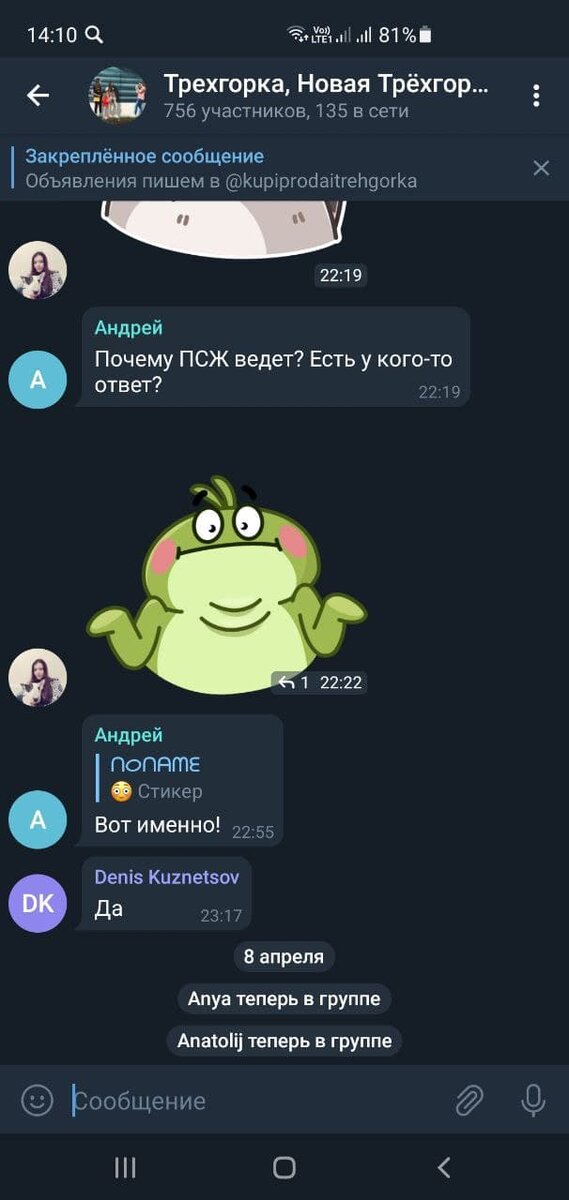Viewport: 569px width, 1200px height.
Task: Tap Denis Kuznetsov sender name
Action: coord(167,877)
